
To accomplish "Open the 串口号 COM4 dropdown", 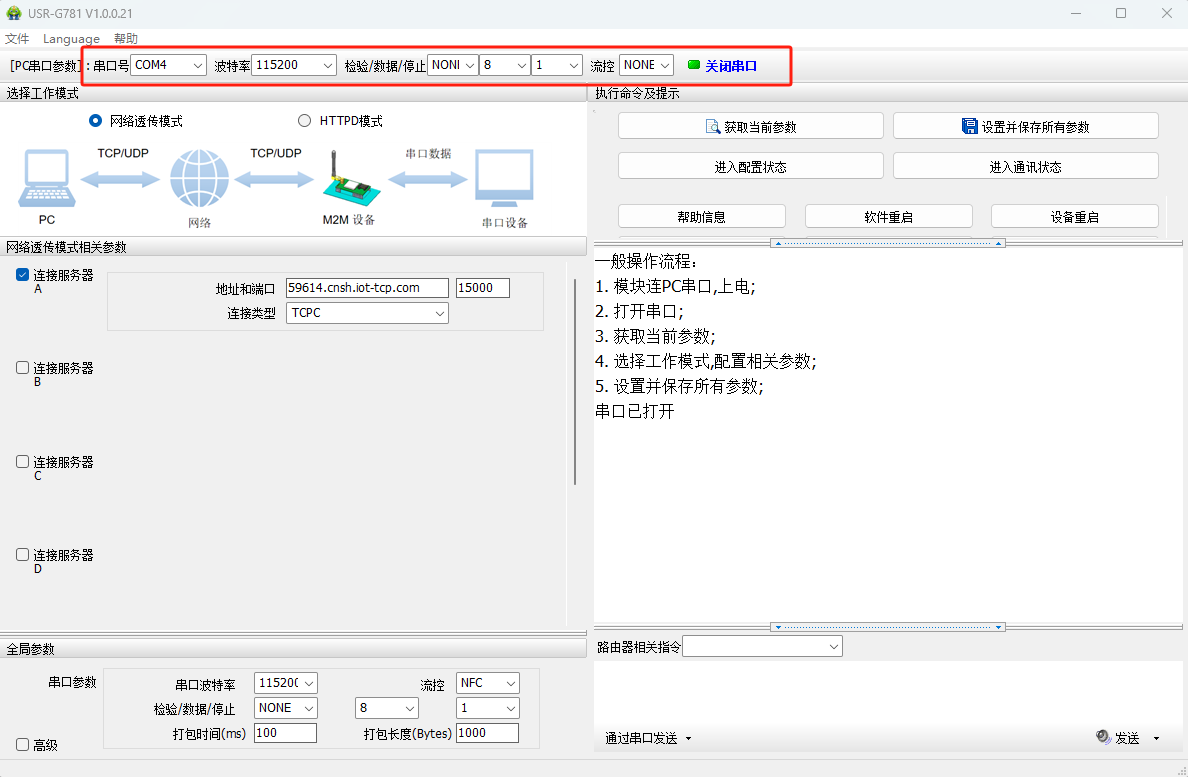I will pos(169,65).
